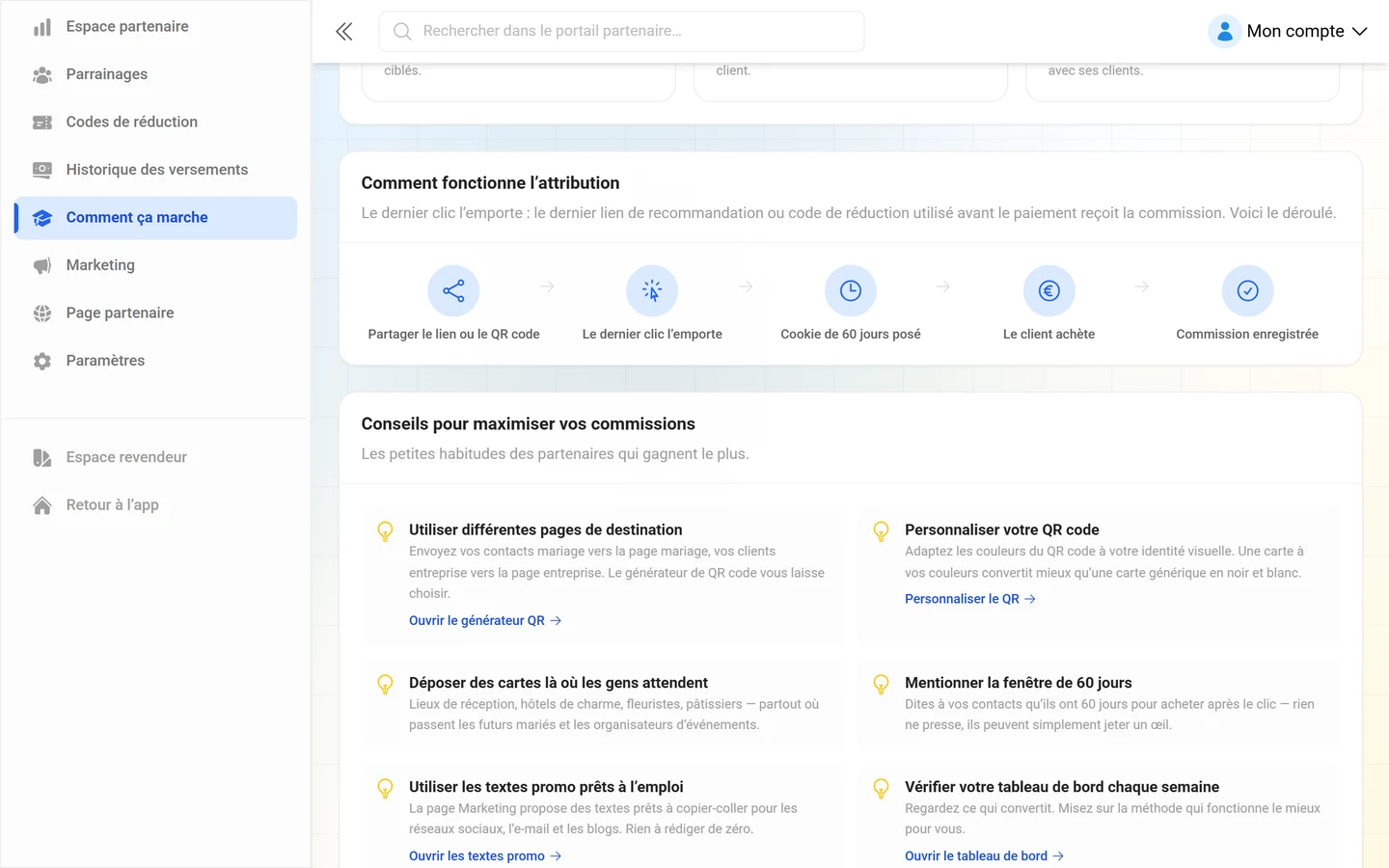
Task: Click the Personnaliser votre QR code title
Action: (x=1002, y=530)
